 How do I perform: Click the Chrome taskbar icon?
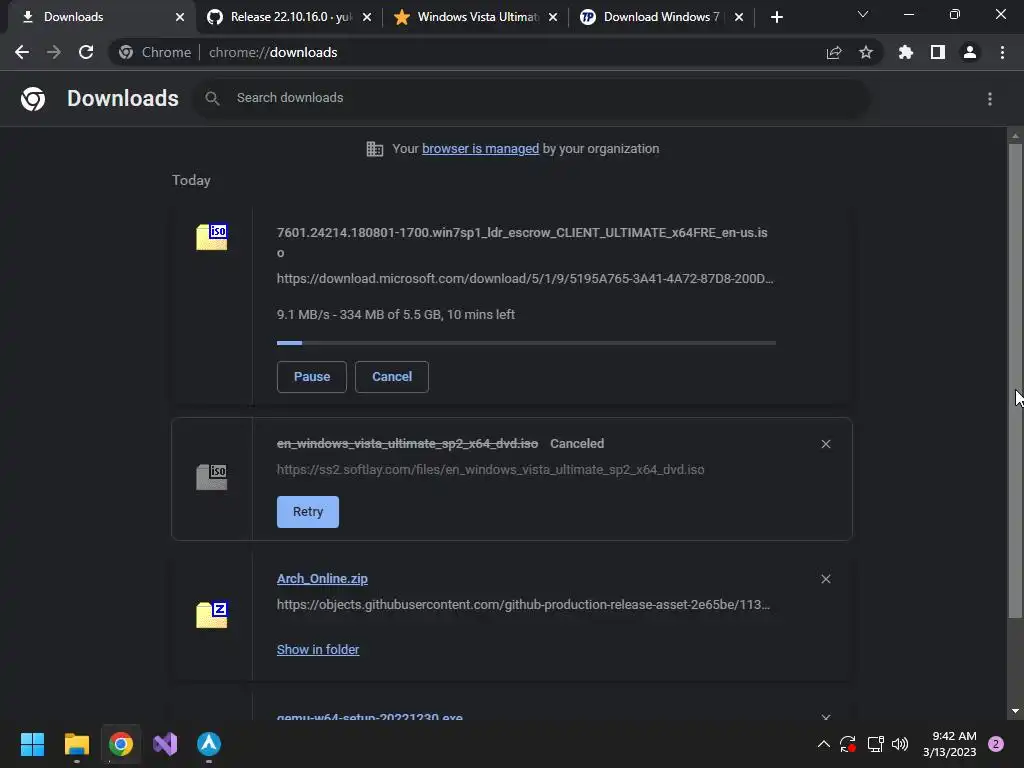pyautogui.click(x=121, y=744)
